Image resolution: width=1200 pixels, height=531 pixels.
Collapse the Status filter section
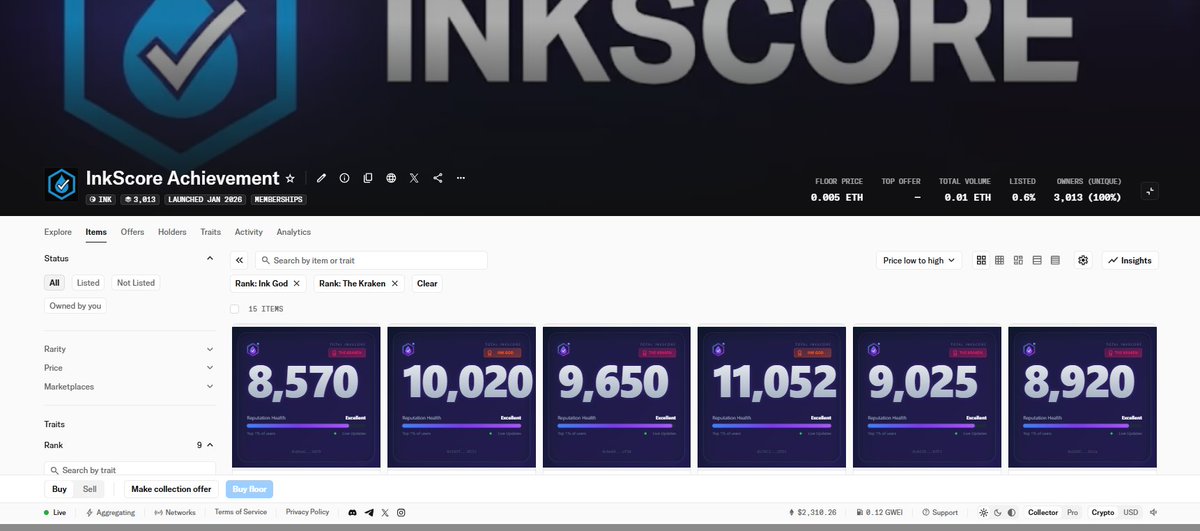pyautogui.click(x=210, y=258)
